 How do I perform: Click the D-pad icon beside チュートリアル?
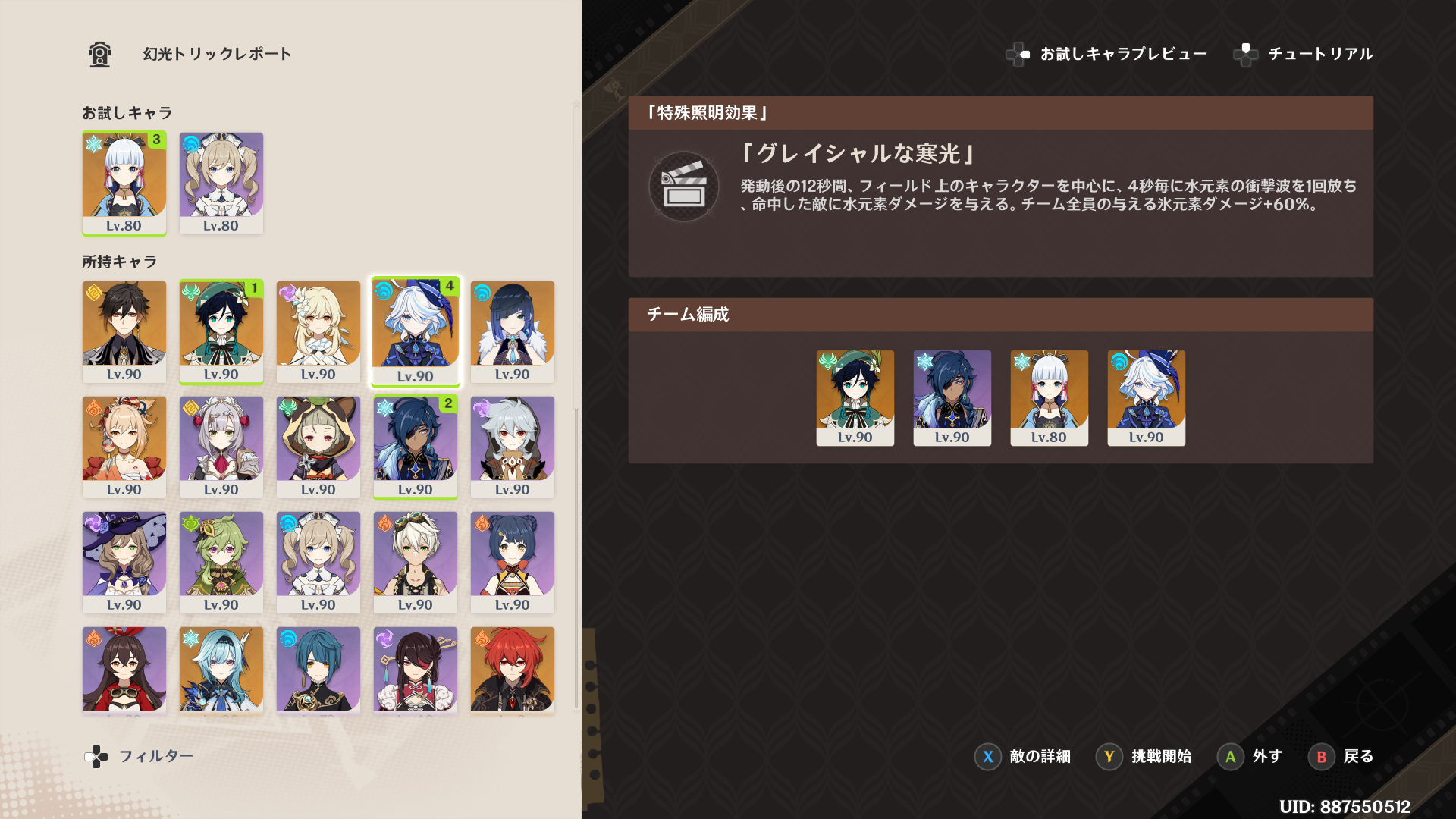coord(1246,54)
